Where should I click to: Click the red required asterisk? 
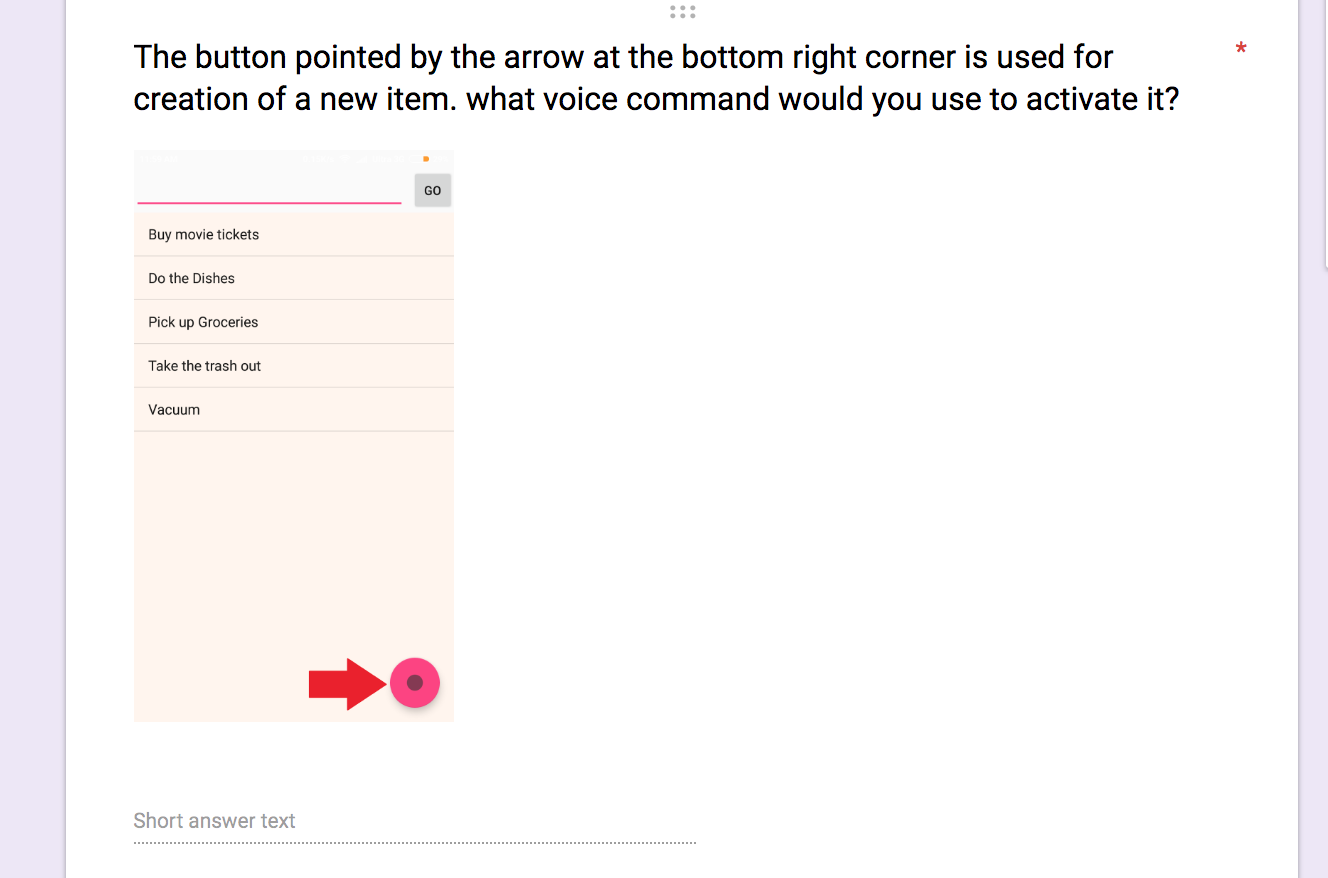(x=1241, y=50)
